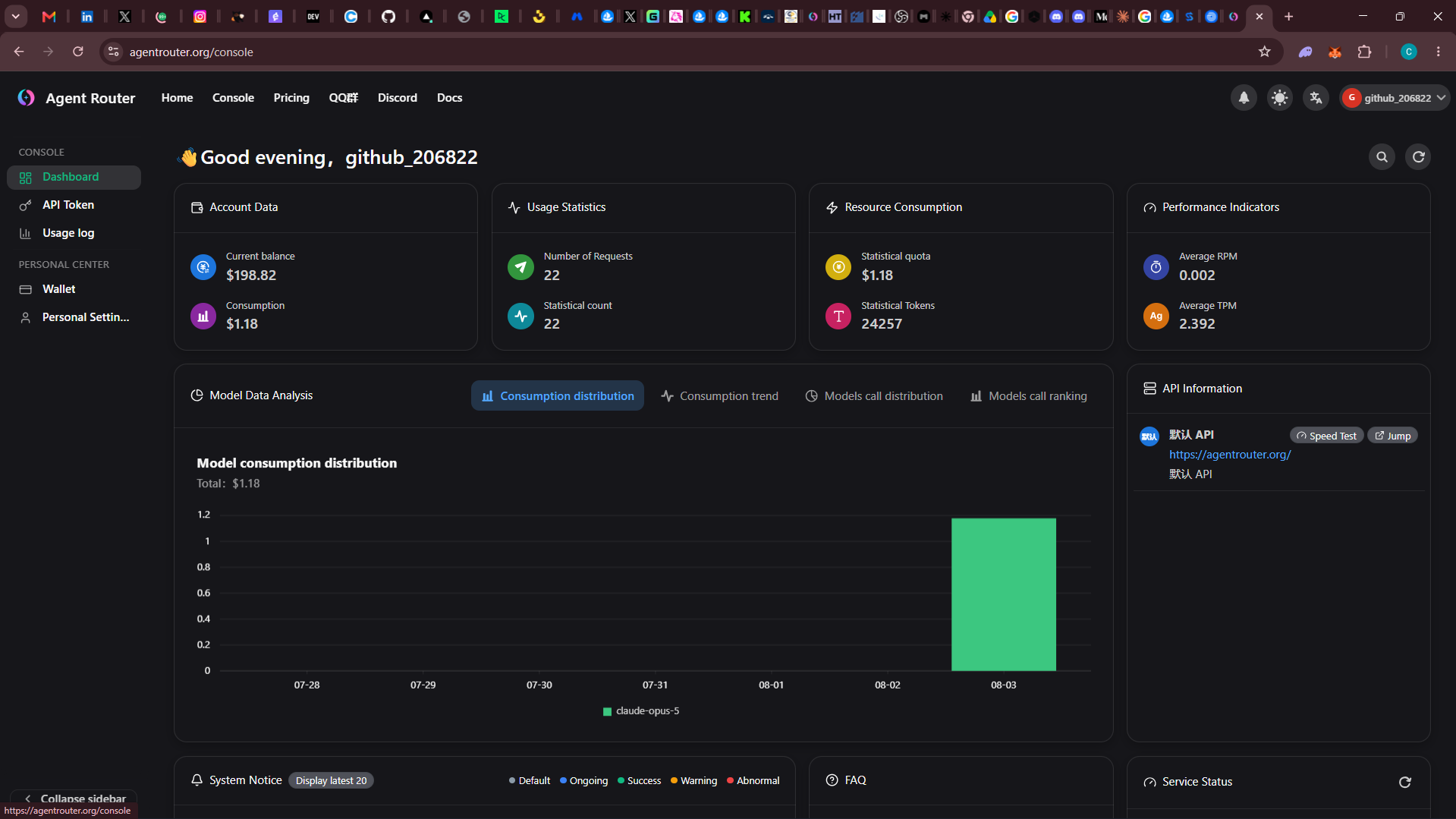Bookmark this page with star icon
This screenshot has height=819, width=1456.
pyautogui.click(x=1264, y=52)
